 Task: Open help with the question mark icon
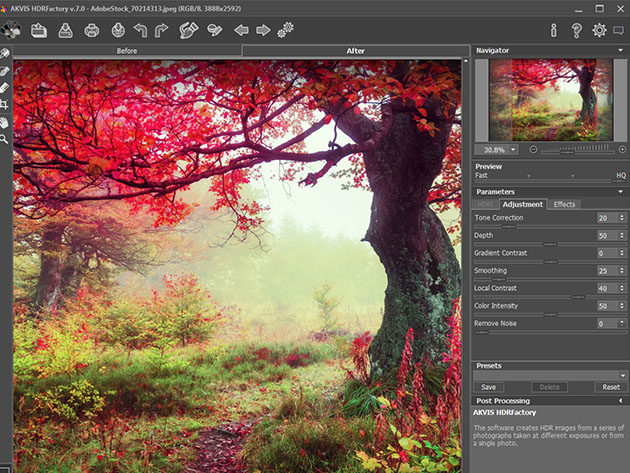(576, 30)
